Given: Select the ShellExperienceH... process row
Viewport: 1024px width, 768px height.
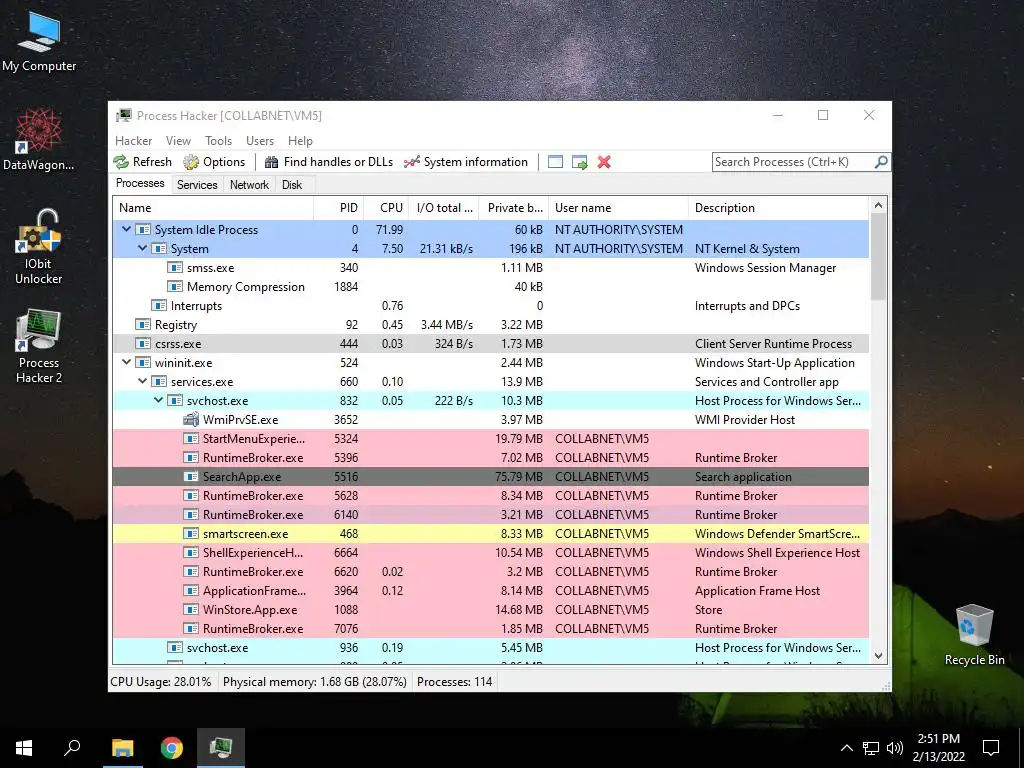Looking at the screenshot, I should [x=490, y=552].
